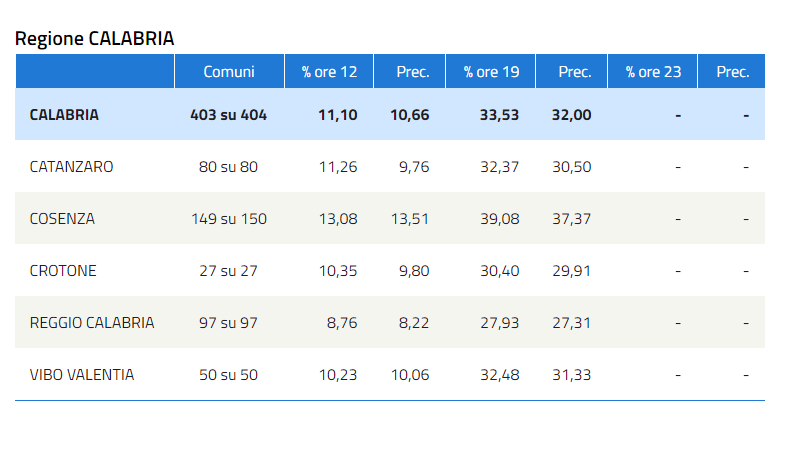This screenshot has width=812, height=455.
Task: Select the 149 su 150 Cosenza cell
Action: 229,219
